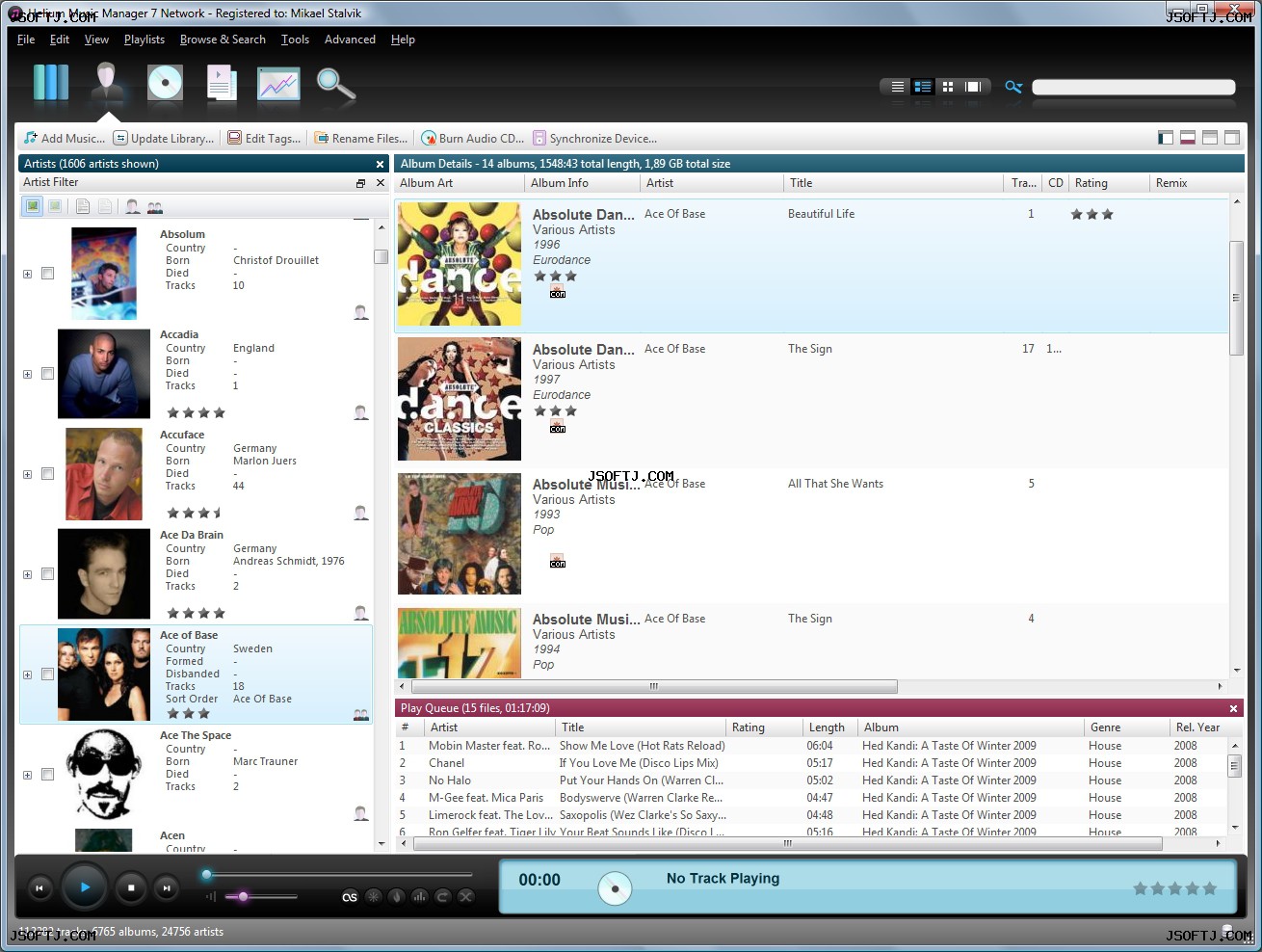Click Synchronize Device toolbar button
Screen dimensions: 1262x952
[x=595, y=138]
